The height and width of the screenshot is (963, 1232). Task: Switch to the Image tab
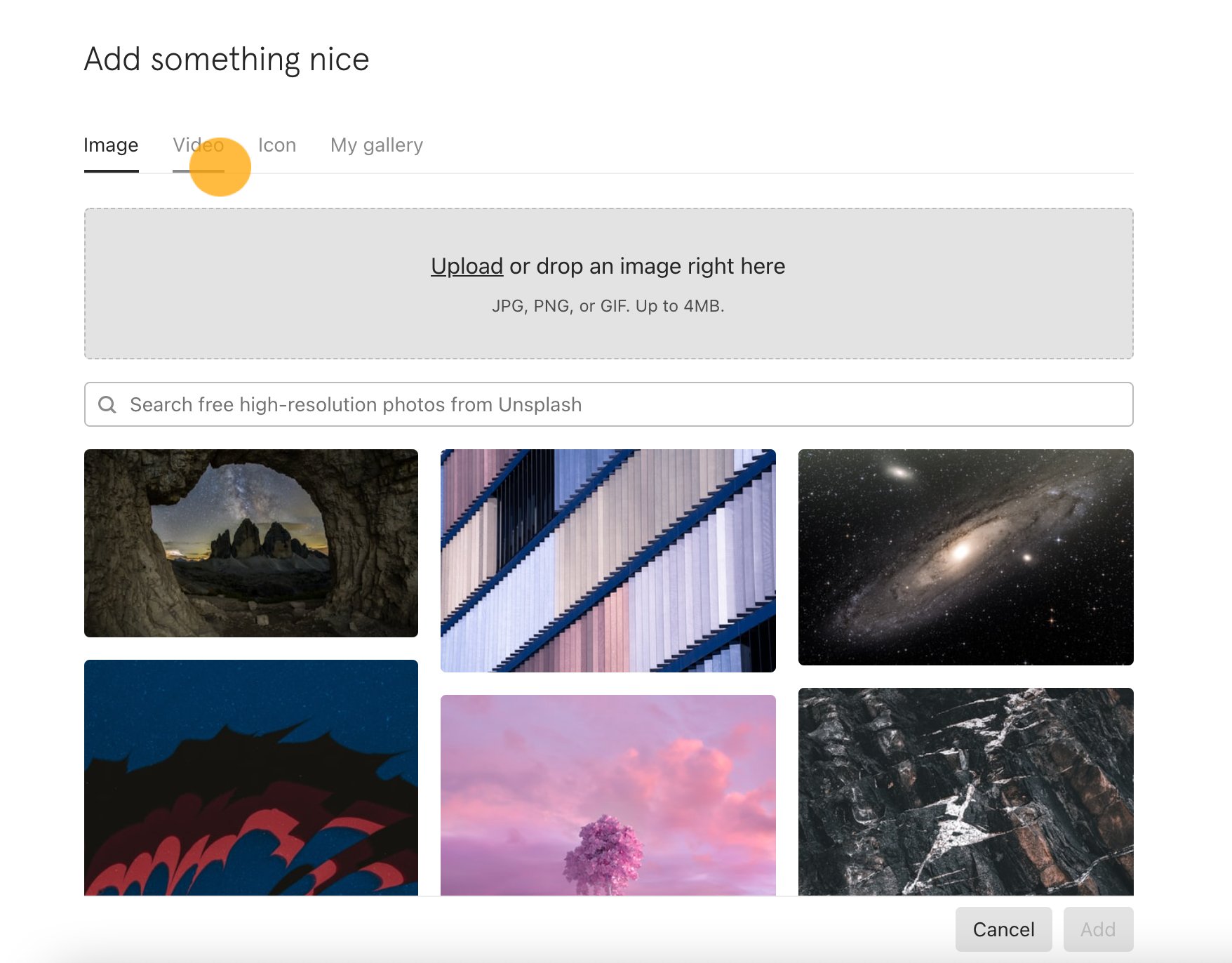click(111, 145)
